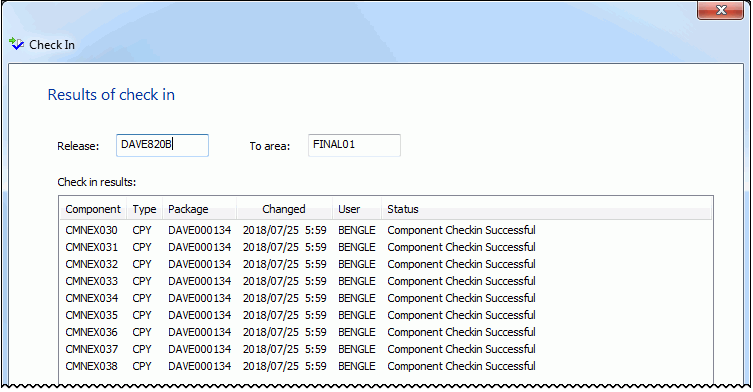Select the CMNEX030 component row
Image resolution: width=753 pixels, height=392 pixels.
tap(386, 230)
